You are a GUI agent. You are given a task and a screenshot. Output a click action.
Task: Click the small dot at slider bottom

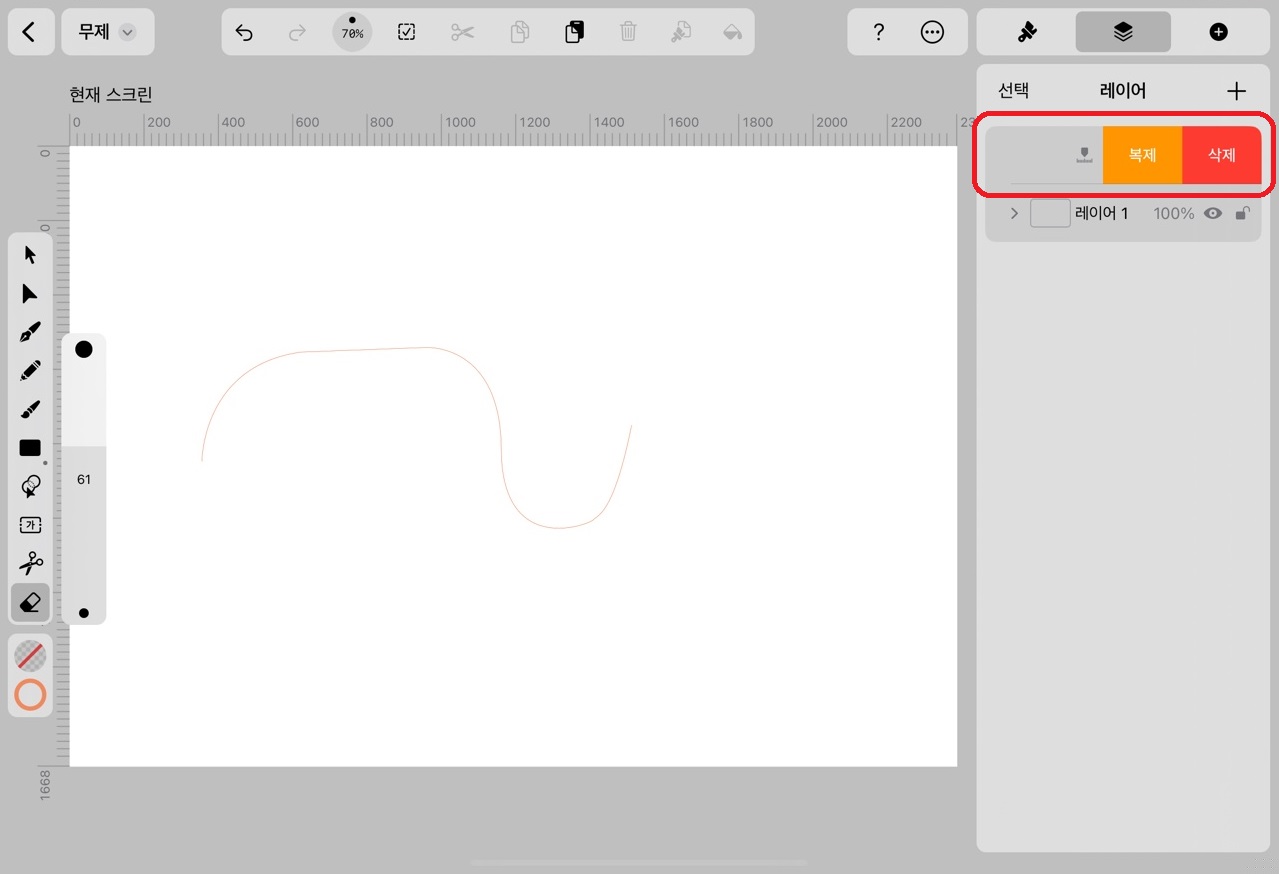[x=84, y=613]
